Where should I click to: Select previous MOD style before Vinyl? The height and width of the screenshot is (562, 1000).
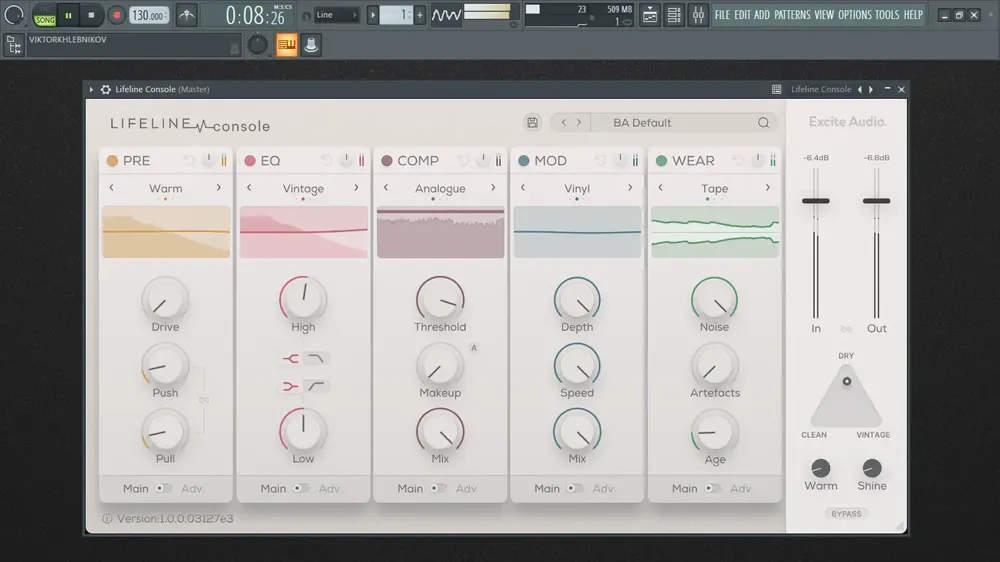[523, 188]
